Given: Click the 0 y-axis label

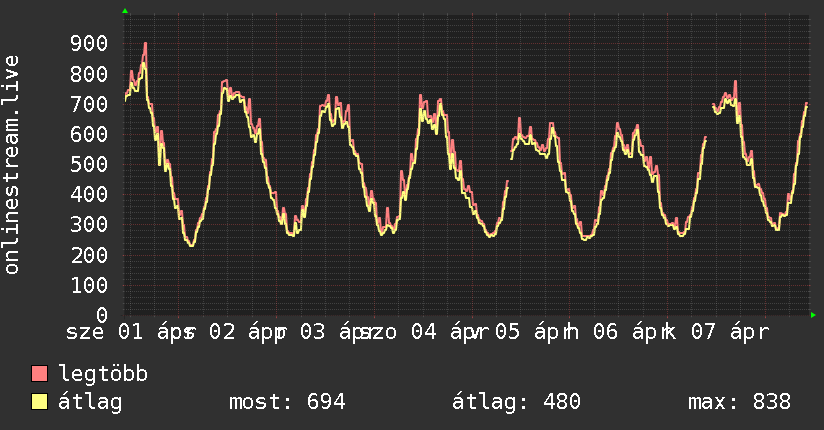Looking at the screenshot, I should [x=102, y=315].
